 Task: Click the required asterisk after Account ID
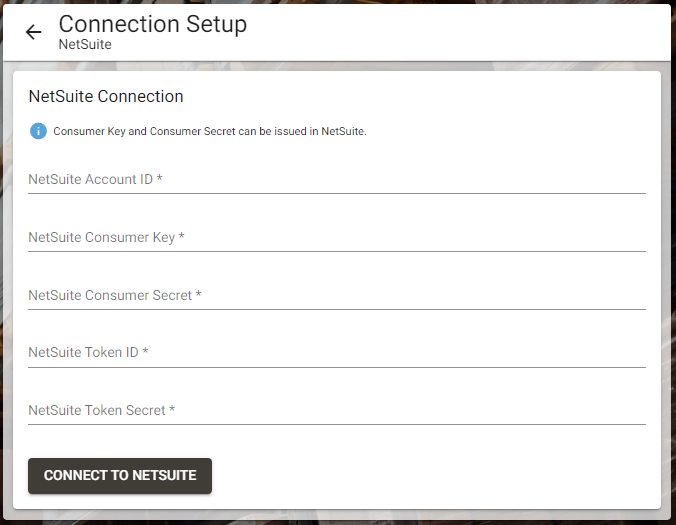pos(159,178)
